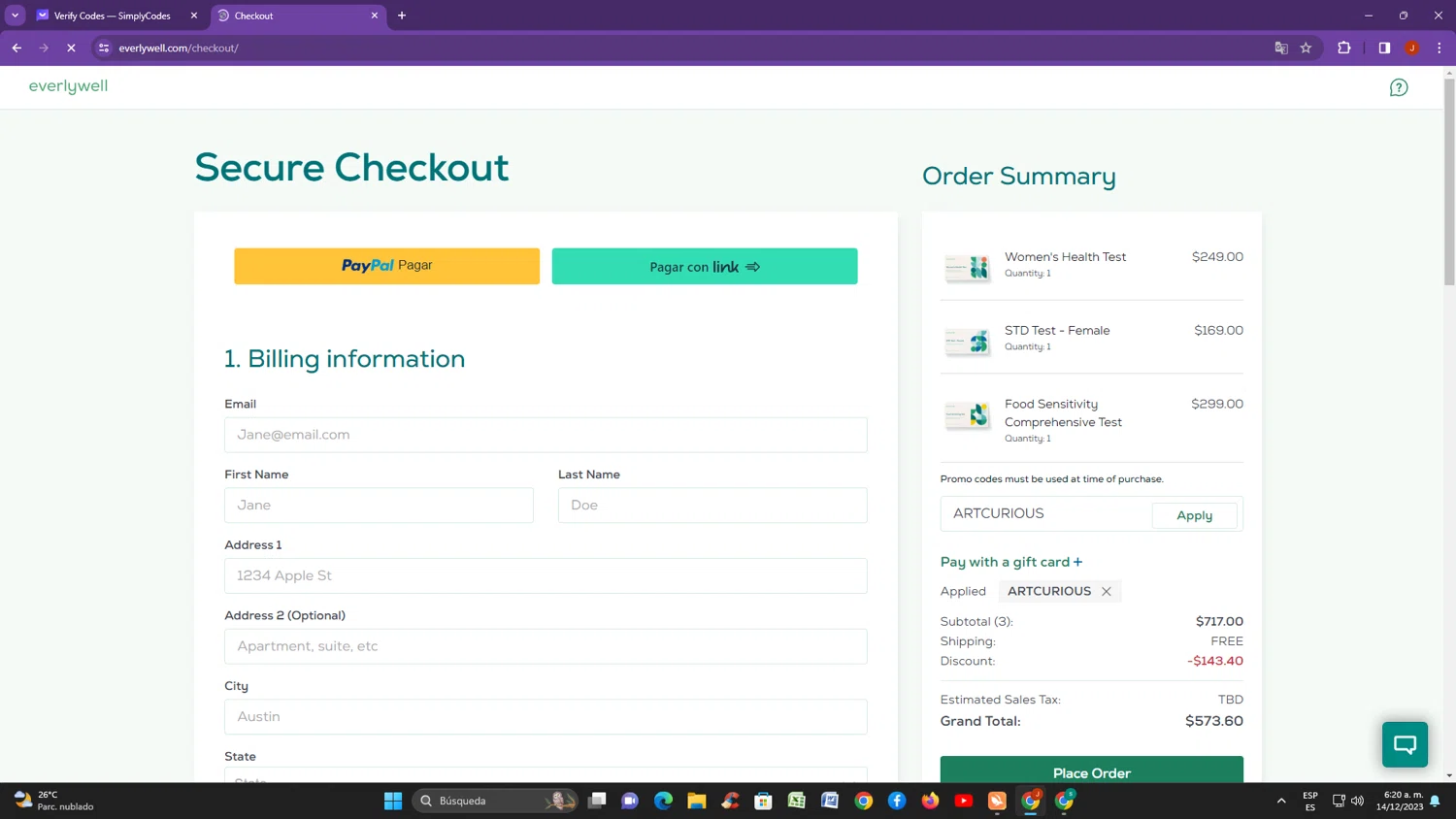Image resolution: width=1456 pixels, height=819 pixels.
Task: Click Food Sensitivity Test thumbnail
Action: [968, 414]
